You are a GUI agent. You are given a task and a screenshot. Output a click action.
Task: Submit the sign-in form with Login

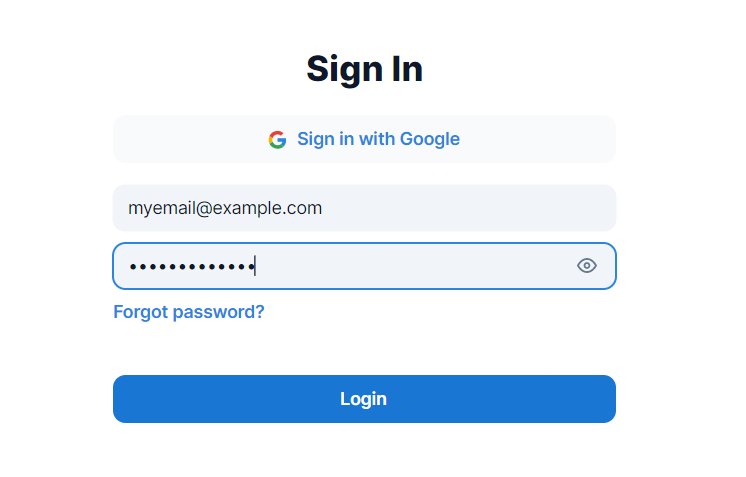coord(364,399)
